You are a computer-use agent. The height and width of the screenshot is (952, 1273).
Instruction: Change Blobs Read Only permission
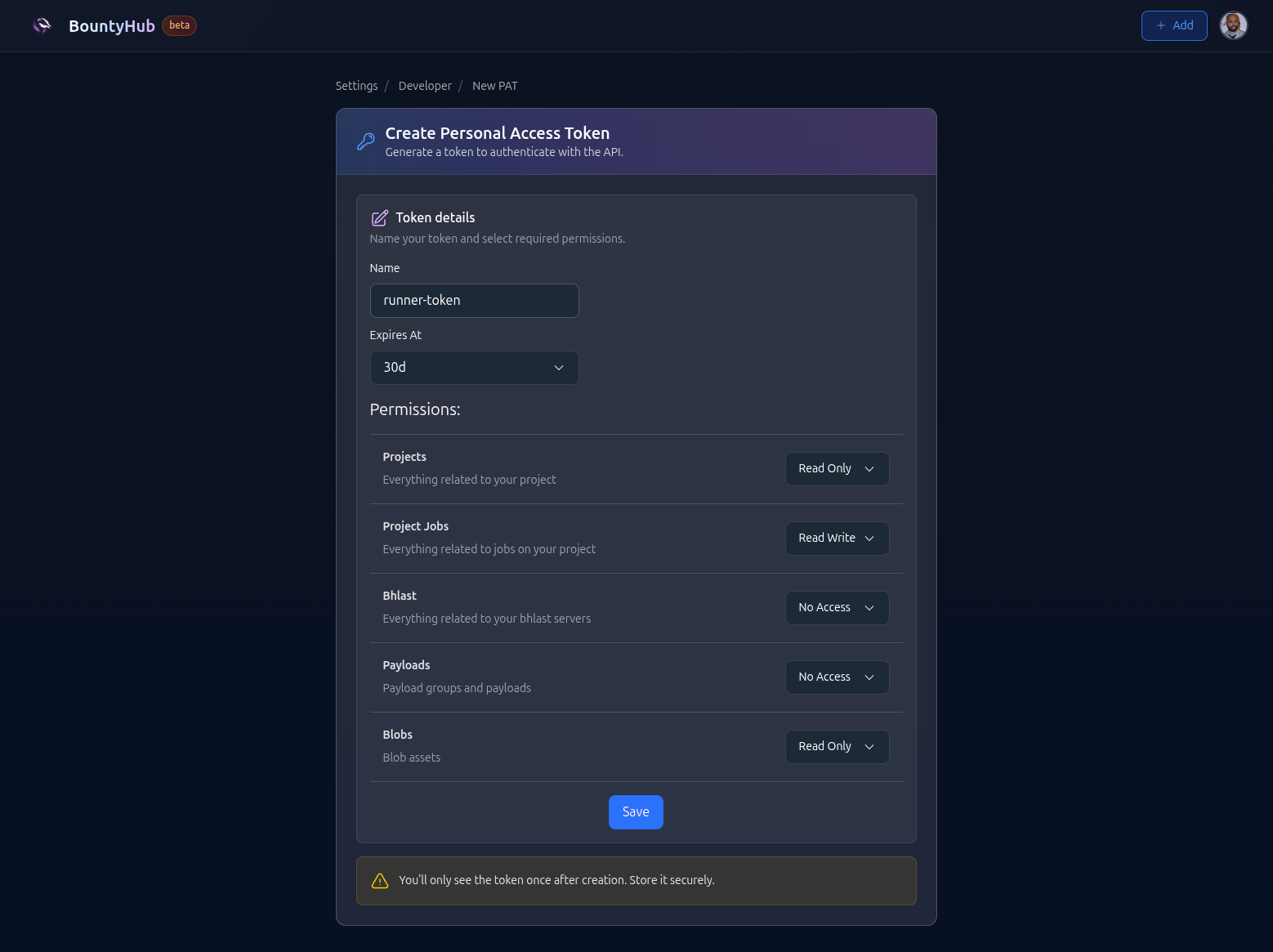(837, 747)
